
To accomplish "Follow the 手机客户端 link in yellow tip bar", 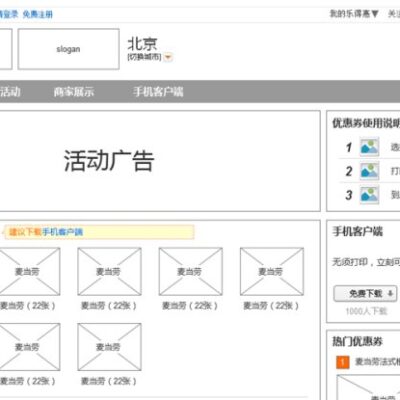I will point(62,232).
